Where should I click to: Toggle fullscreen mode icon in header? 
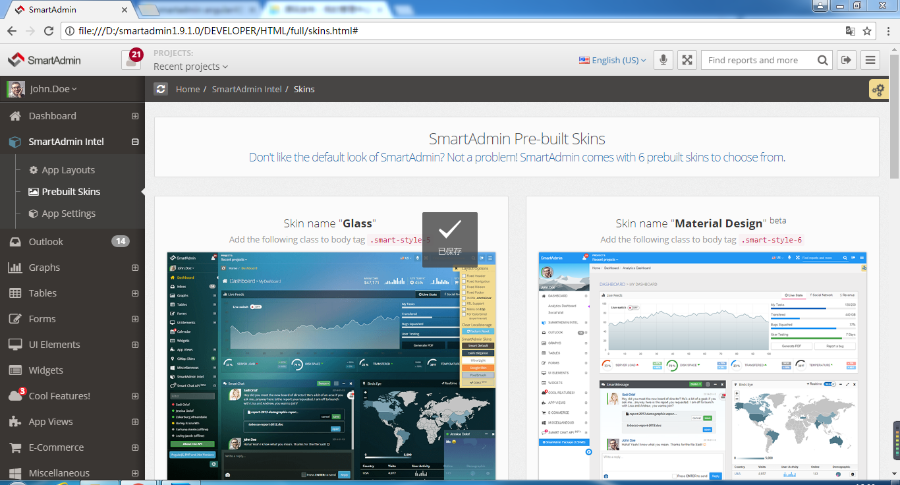click(687, 60)
